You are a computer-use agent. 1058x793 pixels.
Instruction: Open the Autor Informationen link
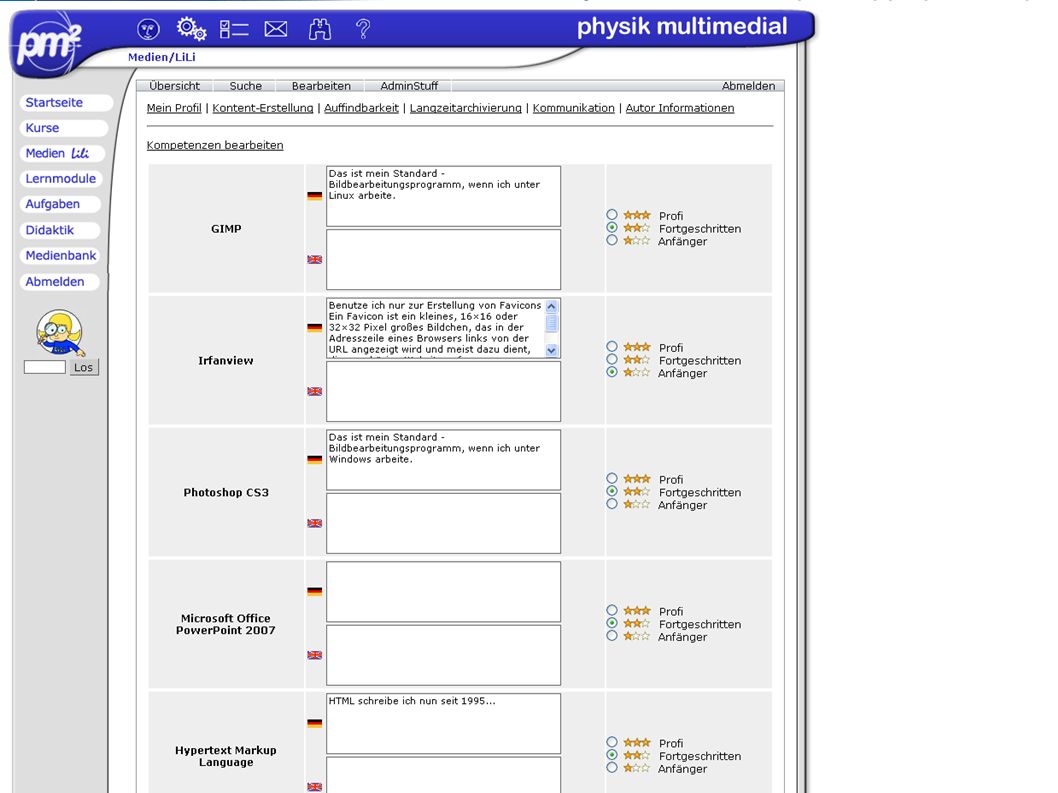click(679, 108)
